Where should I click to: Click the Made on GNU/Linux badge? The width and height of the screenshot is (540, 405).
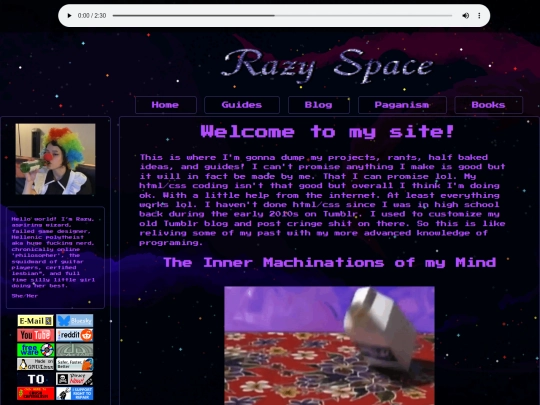[x=35, y=364]
